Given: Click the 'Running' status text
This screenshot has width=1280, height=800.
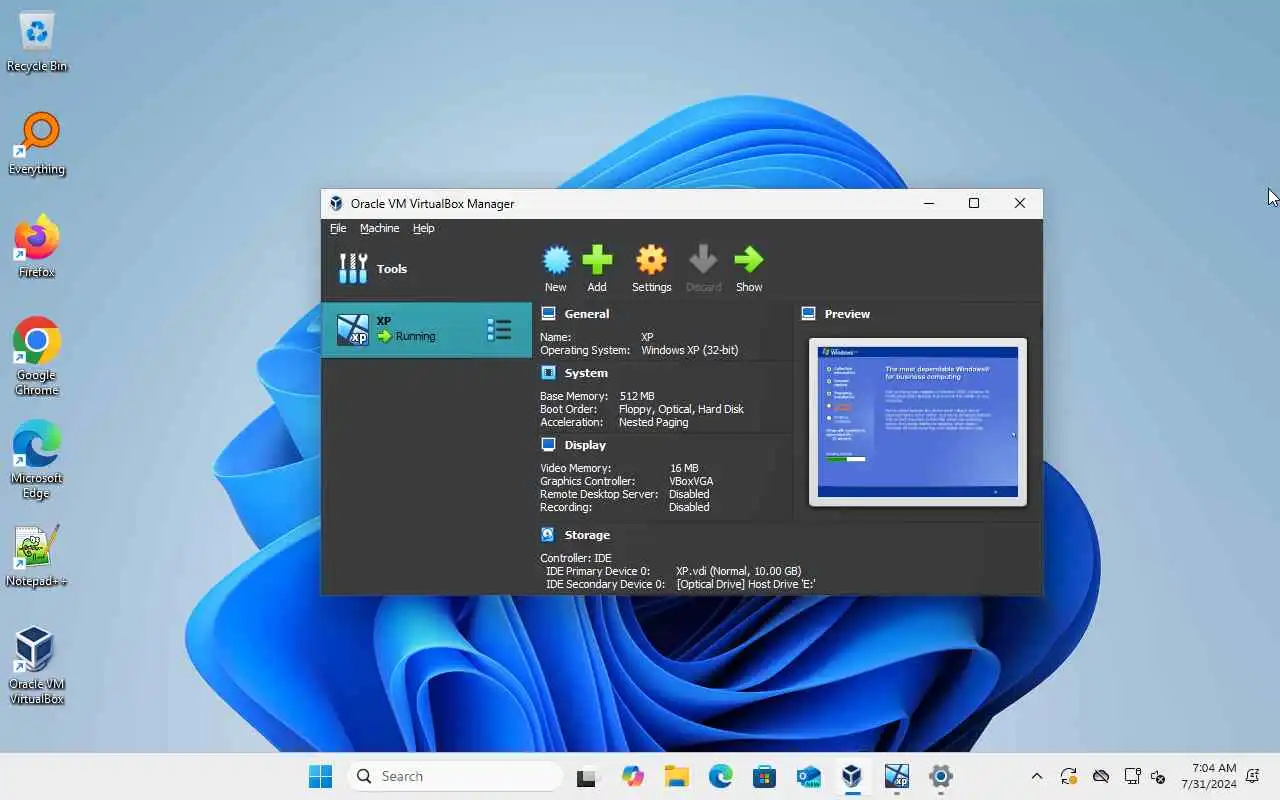Looking at the screenshot, I should pyautogui.click(x=415, y=337).
